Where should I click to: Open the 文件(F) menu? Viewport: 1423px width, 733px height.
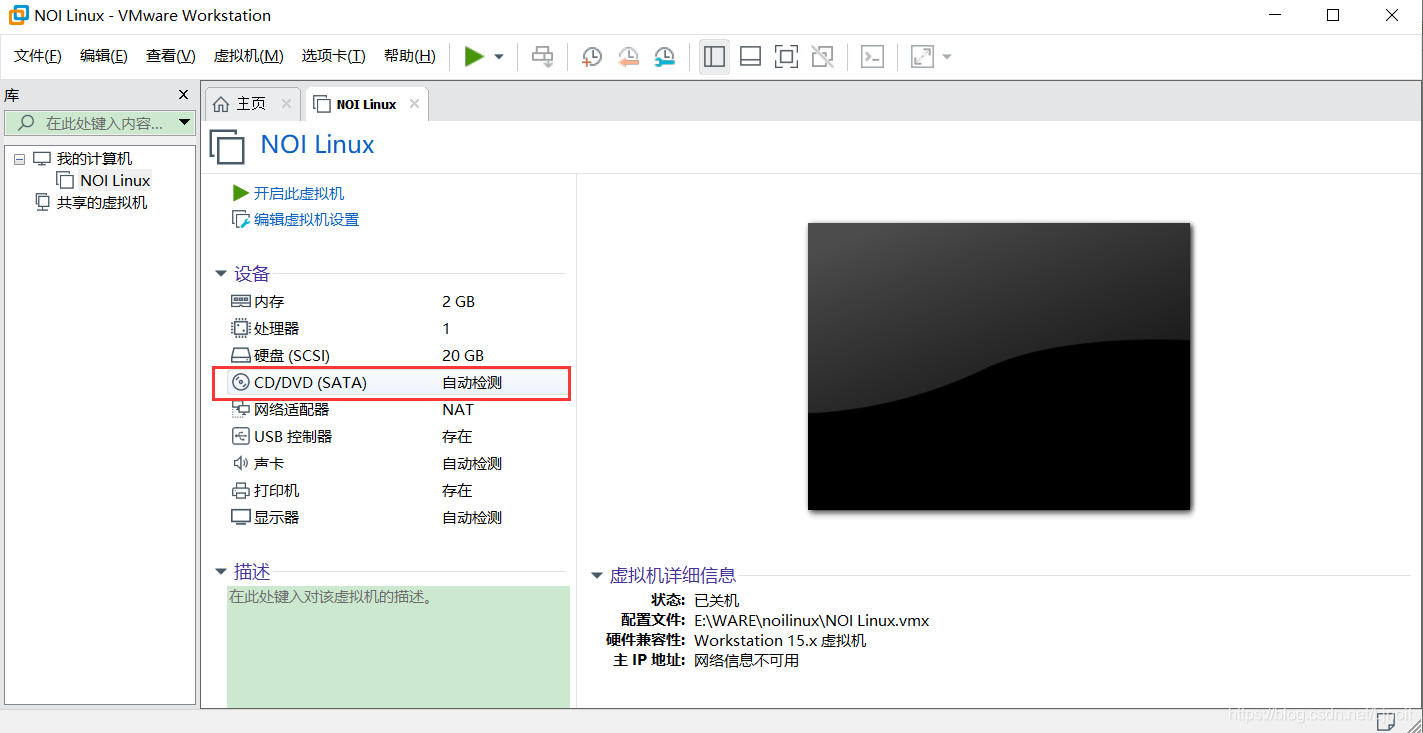coord(38,56)
